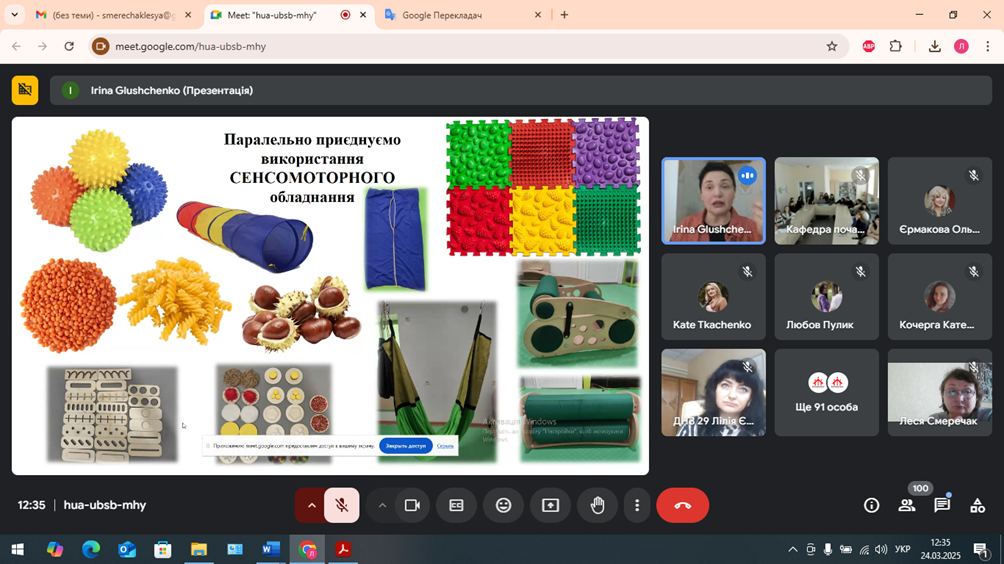Expand audio settings arrow beside microphone

[311, 506]
